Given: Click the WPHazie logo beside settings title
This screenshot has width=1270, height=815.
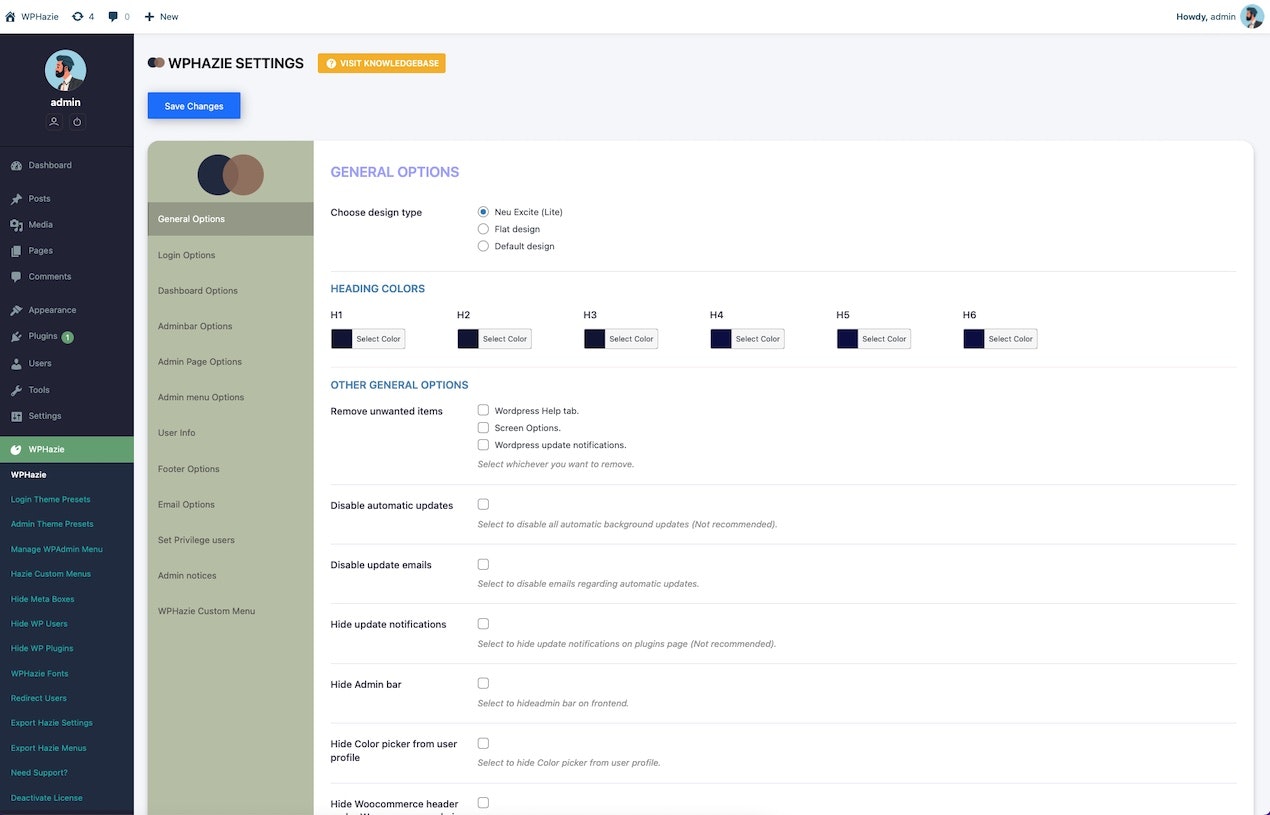Looking at the screenshot, I should 156,62.
